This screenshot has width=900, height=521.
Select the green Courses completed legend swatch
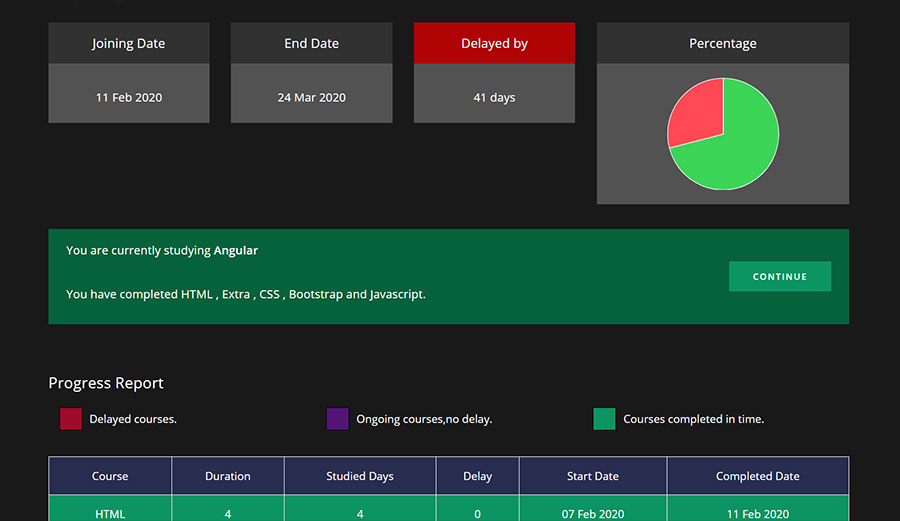tap(604, 419)
